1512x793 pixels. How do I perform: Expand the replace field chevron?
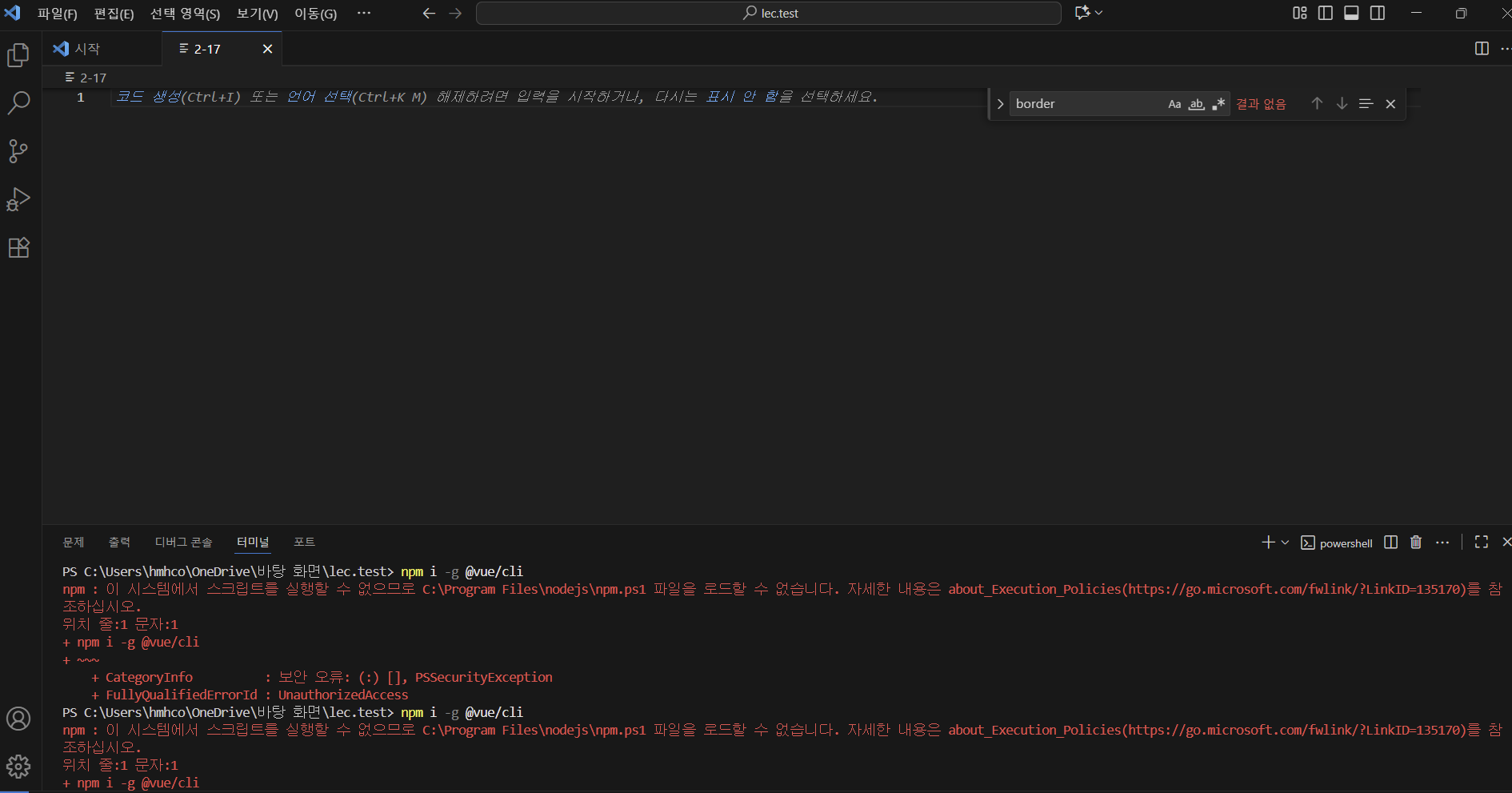point(1000,104)
